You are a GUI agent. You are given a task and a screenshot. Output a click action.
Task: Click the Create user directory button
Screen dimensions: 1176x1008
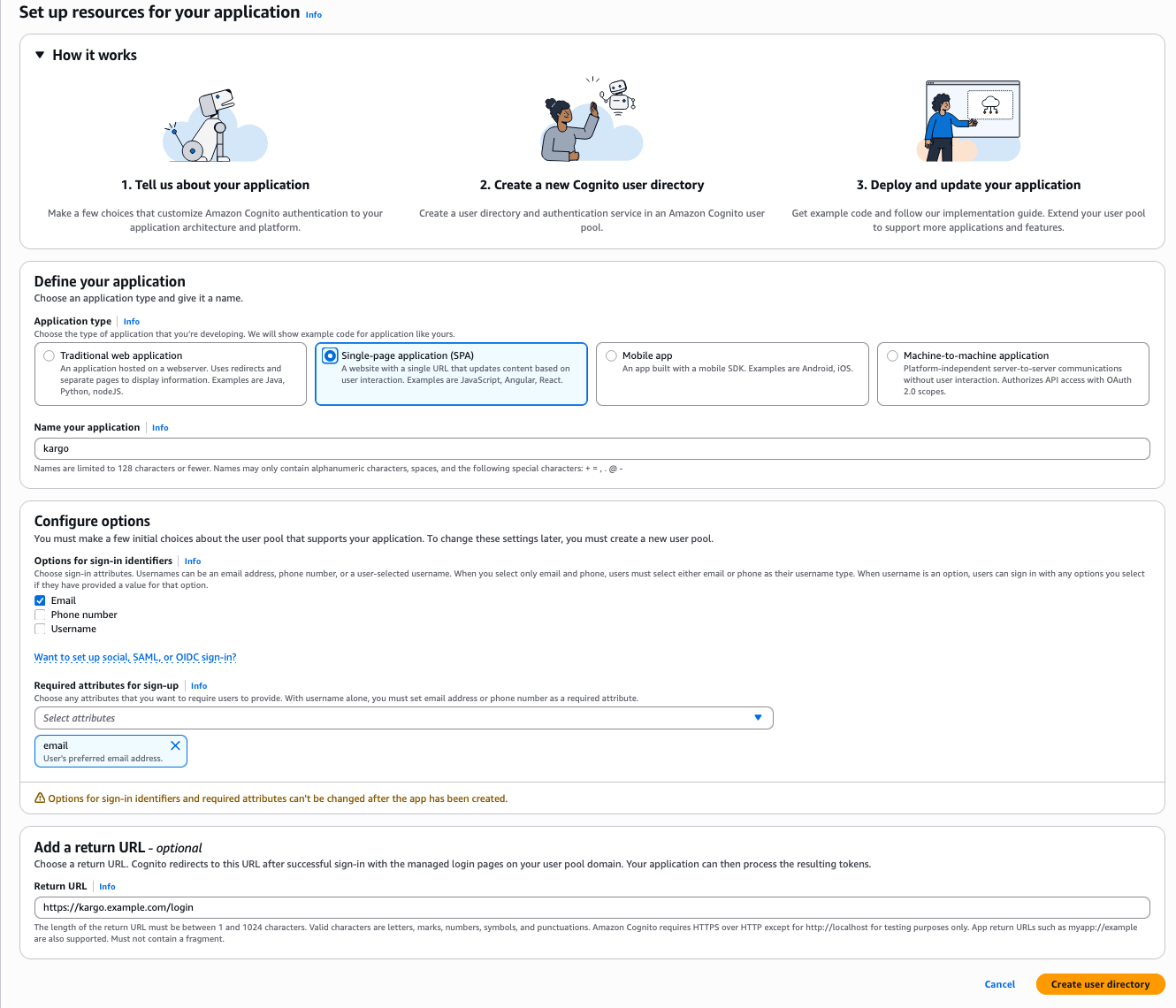click(1100, 983)
